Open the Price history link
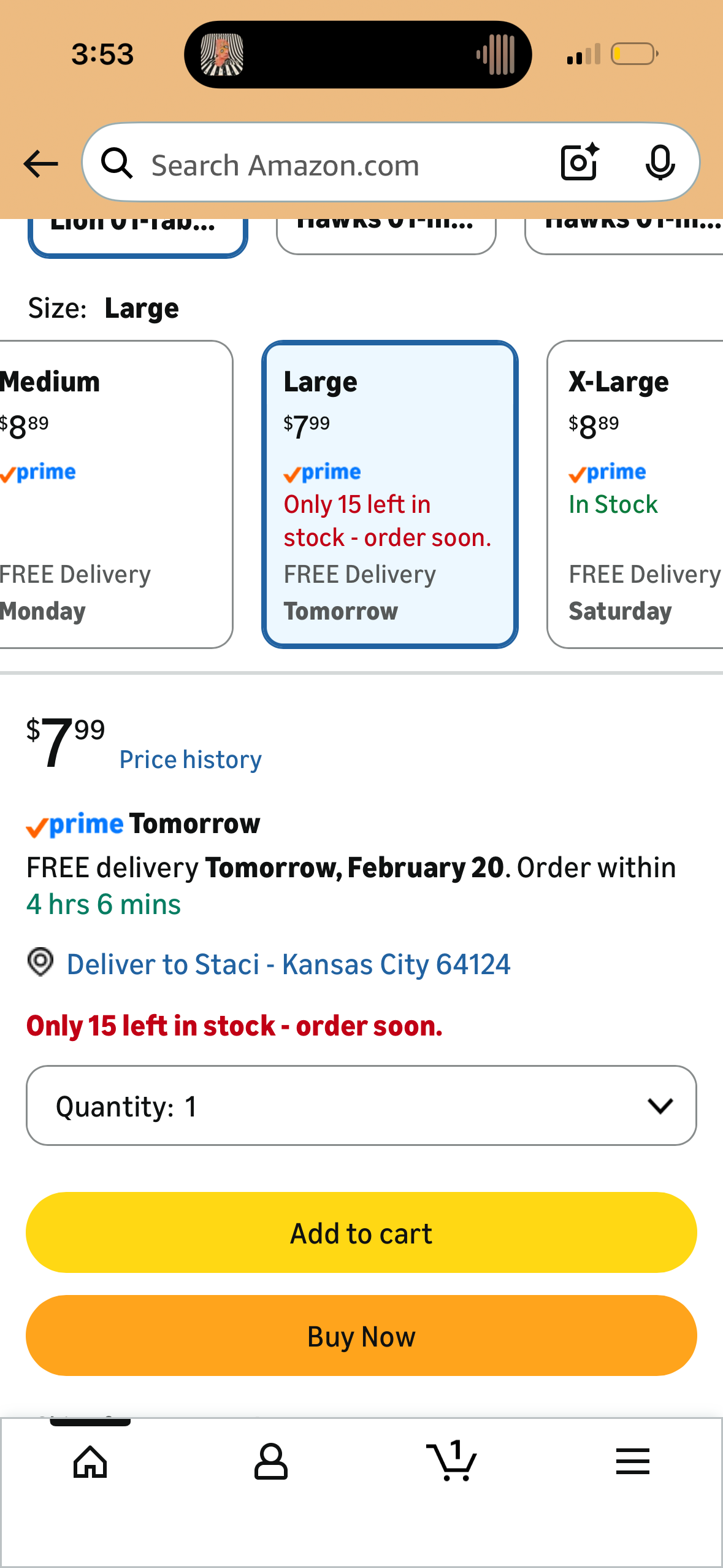The image size is (723, 1568). pos(191,760)
